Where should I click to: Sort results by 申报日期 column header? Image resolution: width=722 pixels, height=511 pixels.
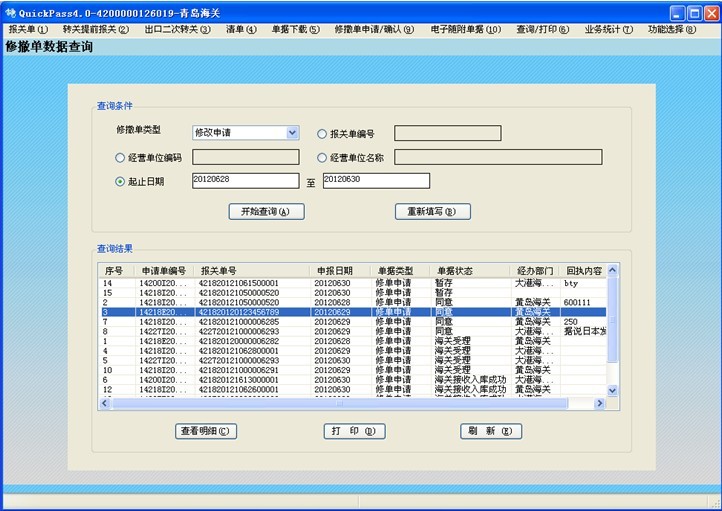(x=334, y=271)
